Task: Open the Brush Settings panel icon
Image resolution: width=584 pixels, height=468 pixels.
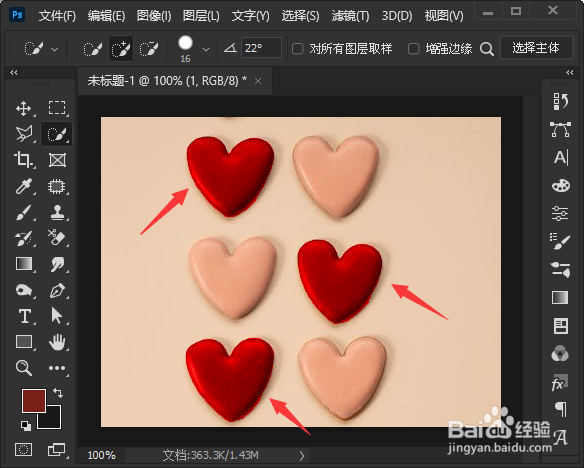Action: [x=560, y=241]
